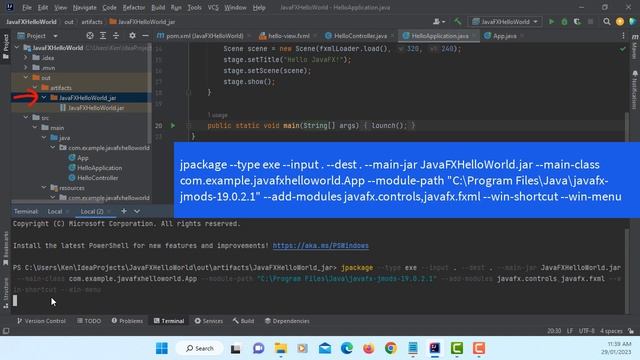Screen dimensions: 640x360
Task: Open Version Control tool window
Action: point(41,321)
